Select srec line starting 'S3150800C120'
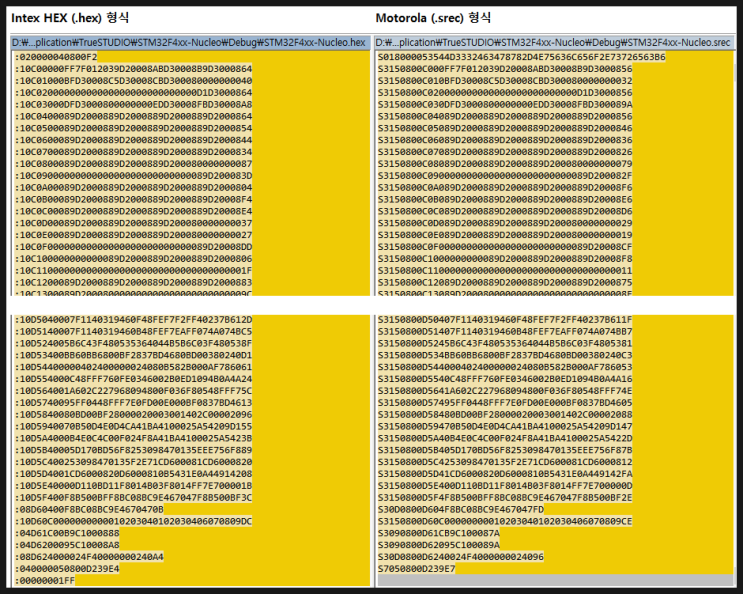This screenshot has width=743, height=594. tap(505, 282)
